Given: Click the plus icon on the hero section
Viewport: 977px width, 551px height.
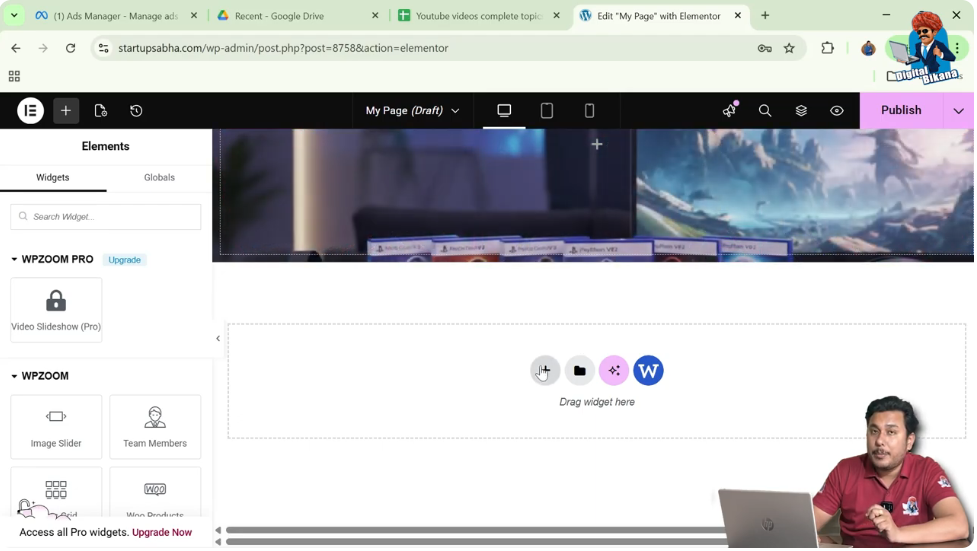Looking at the screenshot, I should coord(597,145).
